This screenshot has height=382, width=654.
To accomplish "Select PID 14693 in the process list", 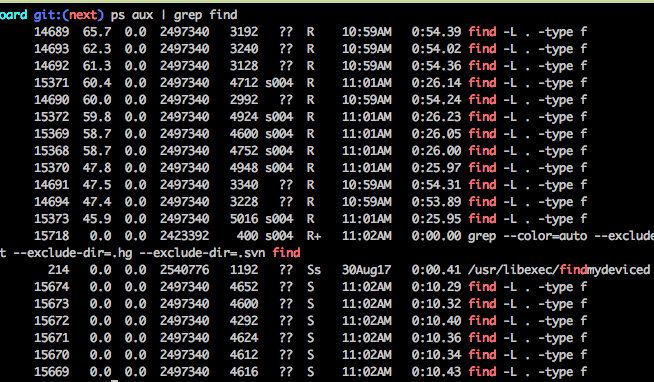I will [51, 49].
